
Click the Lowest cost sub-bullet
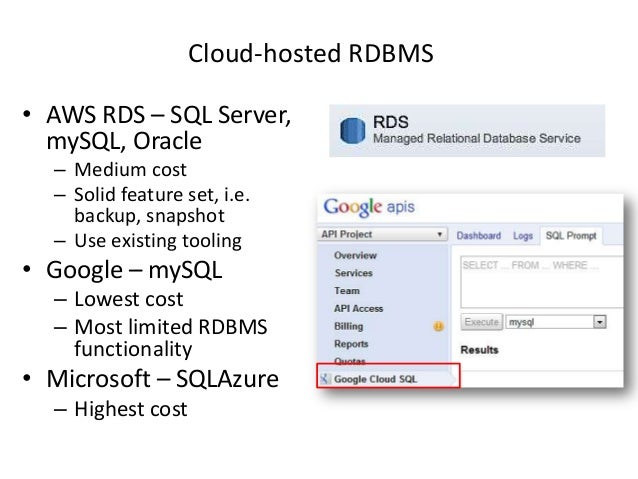[129, 300]
